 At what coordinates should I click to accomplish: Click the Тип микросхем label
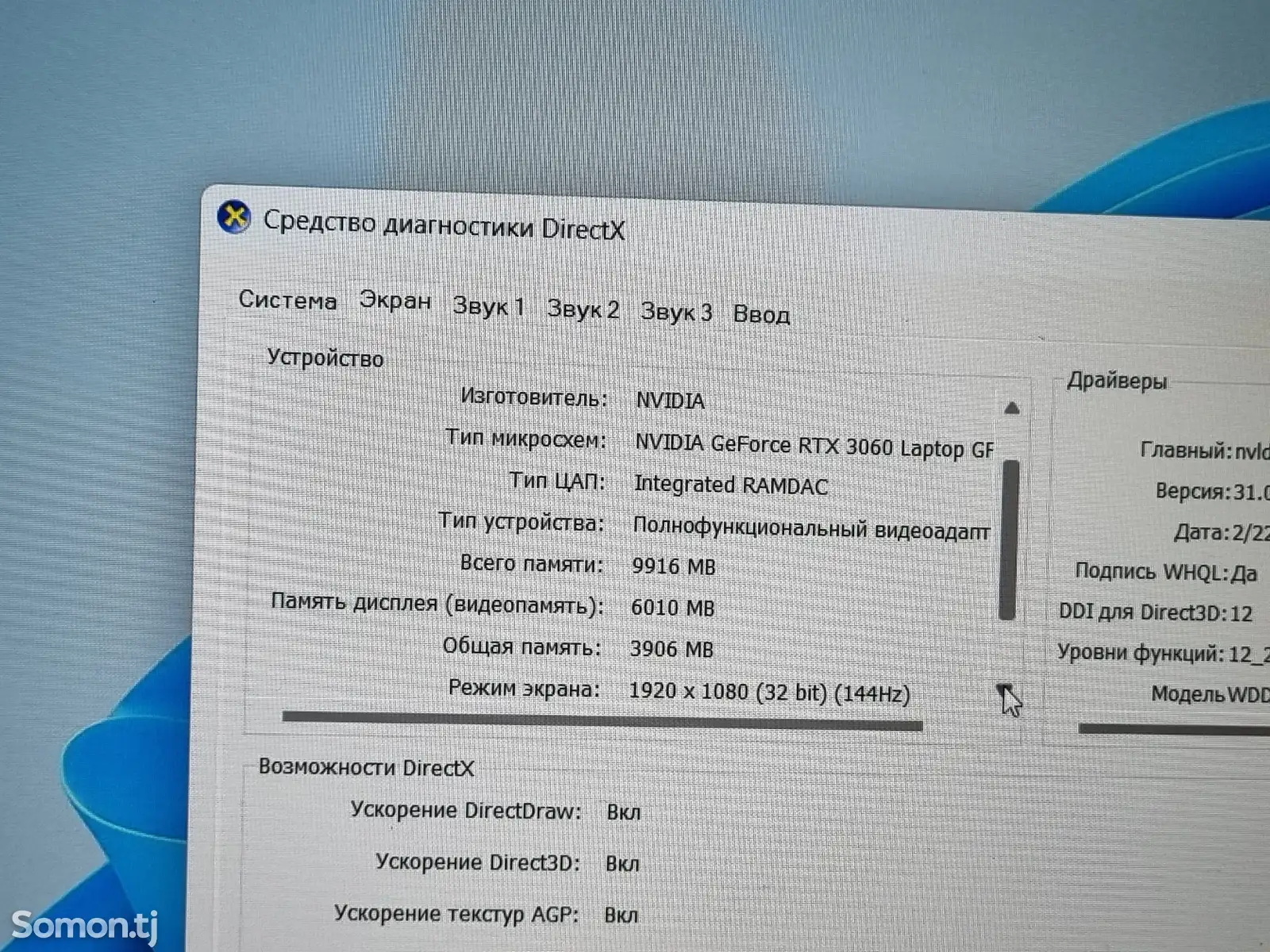click(525, 439)
